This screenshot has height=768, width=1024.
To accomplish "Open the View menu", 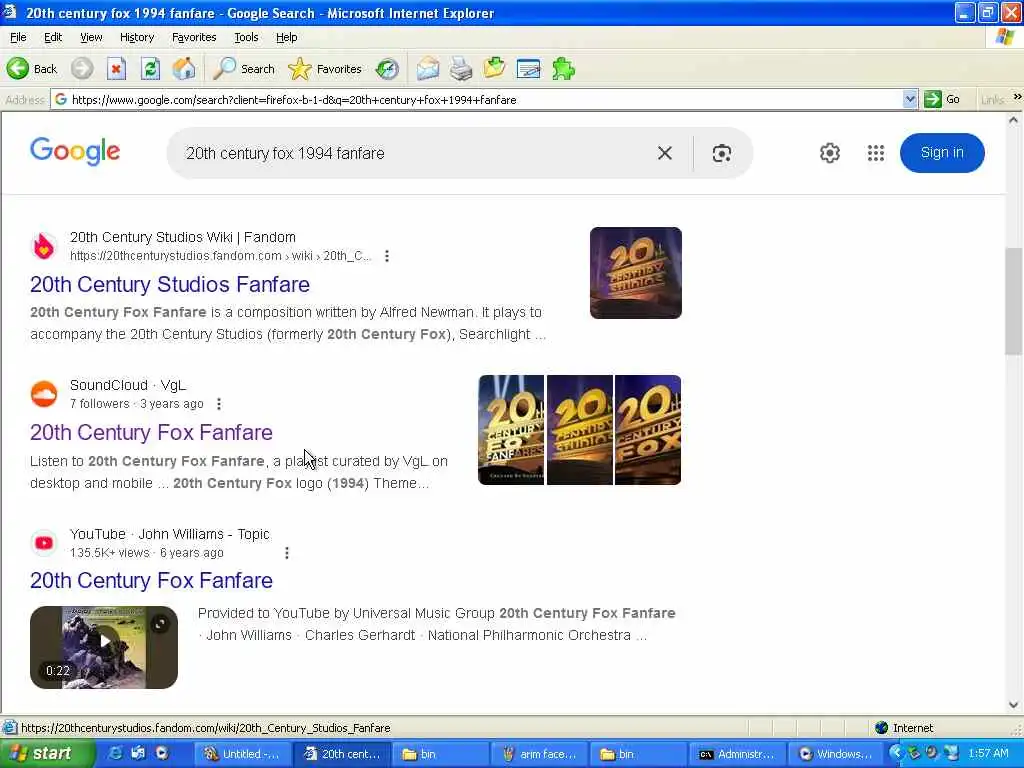I will click(91, 37).
